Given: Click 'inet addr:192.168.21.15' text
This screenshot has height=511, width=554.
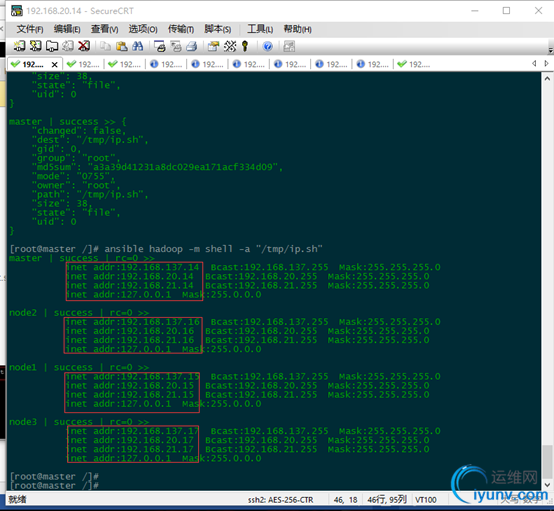Looking at the screenshot, I should (x=130, y=394).
